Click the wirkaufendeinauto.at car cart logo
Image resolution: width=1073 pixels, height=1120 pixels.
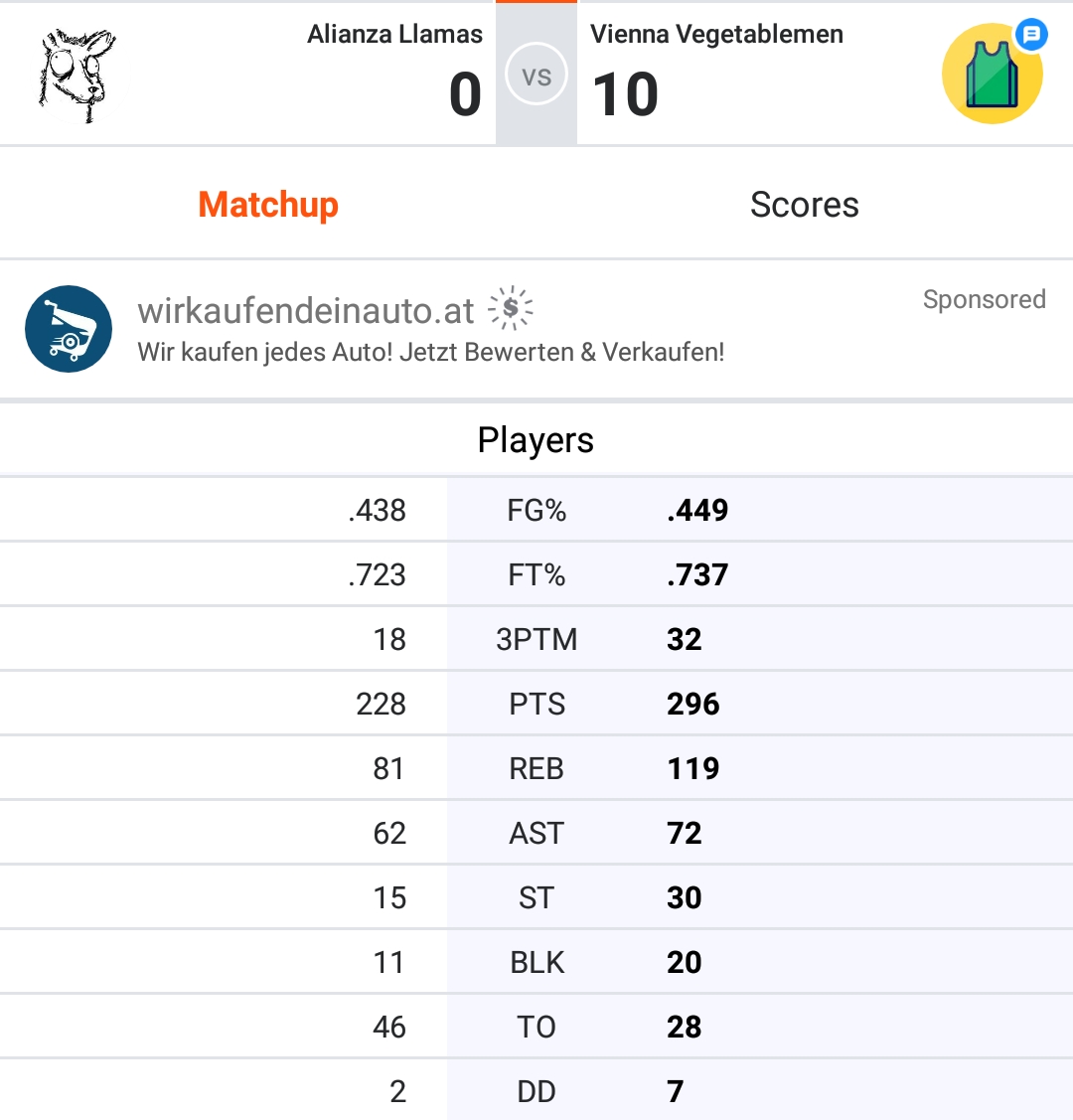(69, 329)
